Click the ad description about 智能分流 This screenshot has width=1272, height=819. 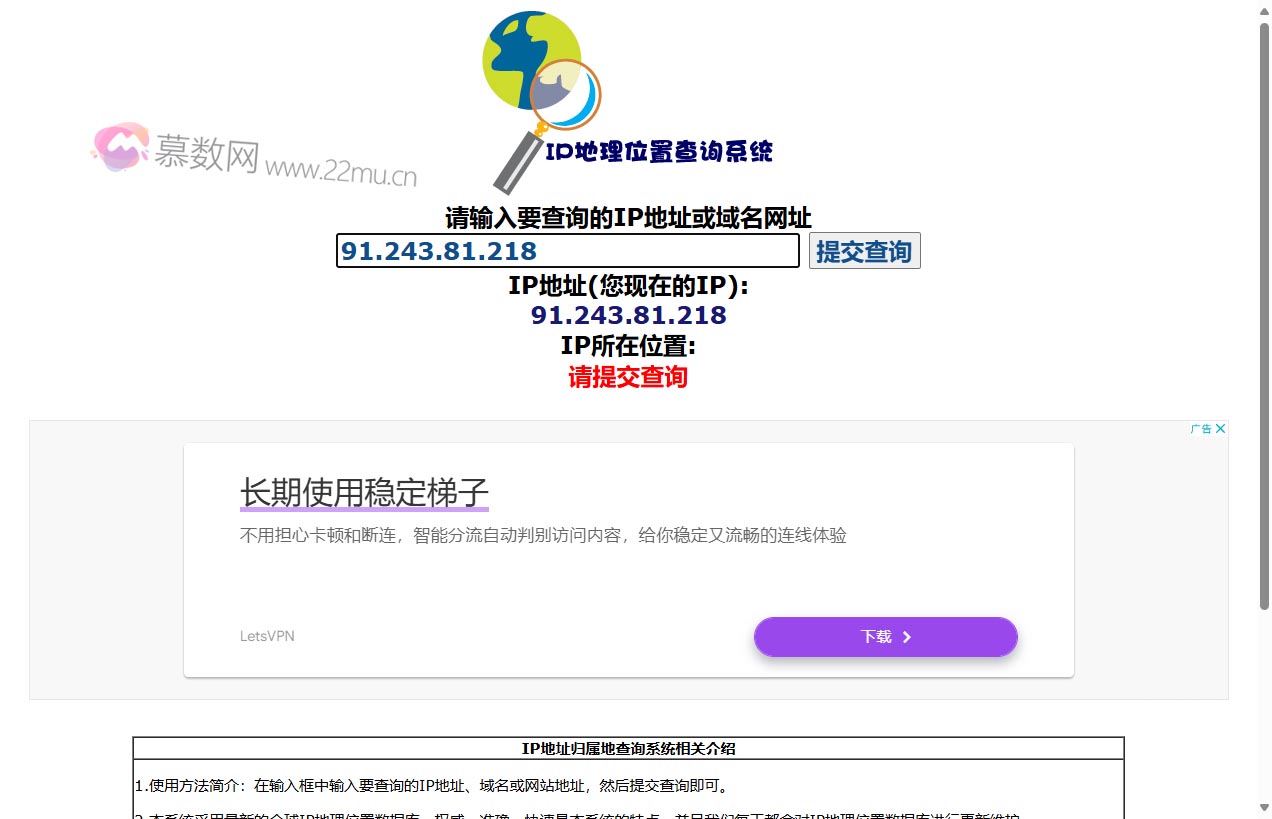point(543,536)
